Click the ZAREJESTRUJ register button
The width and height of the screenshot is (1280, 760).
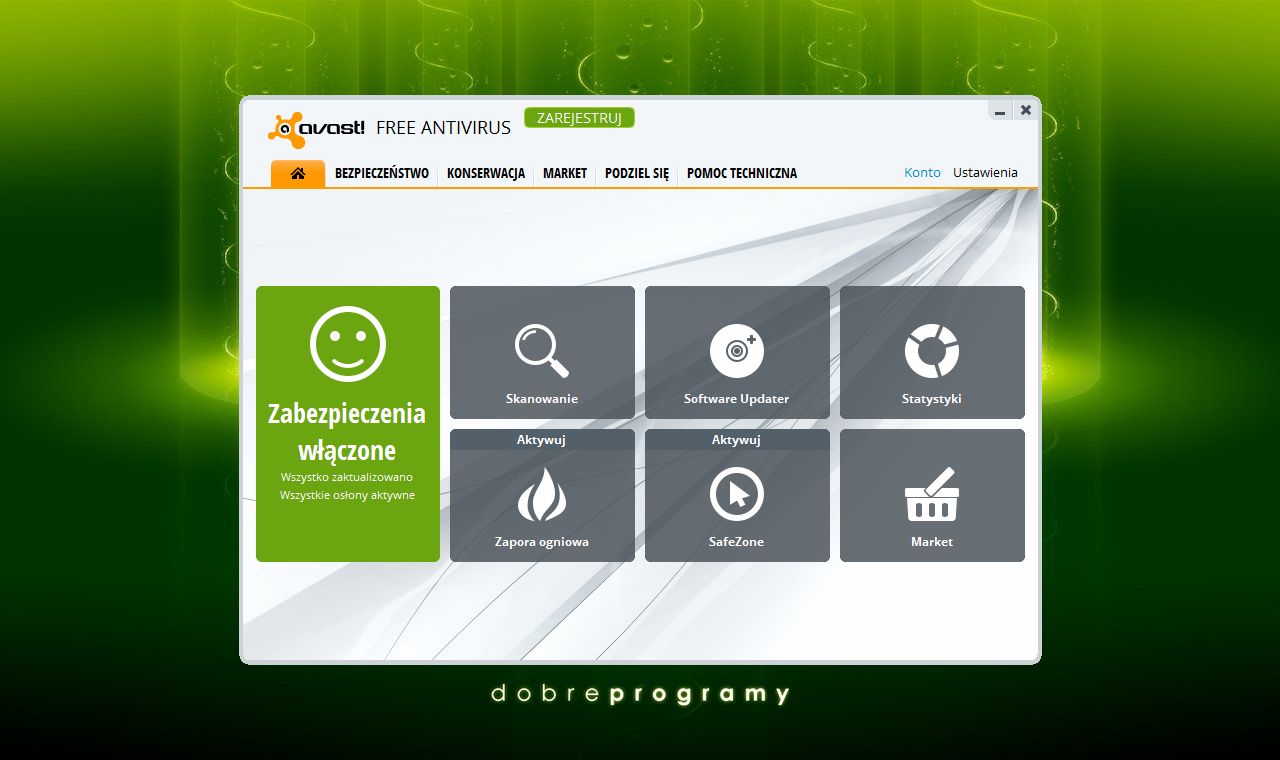[579, 118]
